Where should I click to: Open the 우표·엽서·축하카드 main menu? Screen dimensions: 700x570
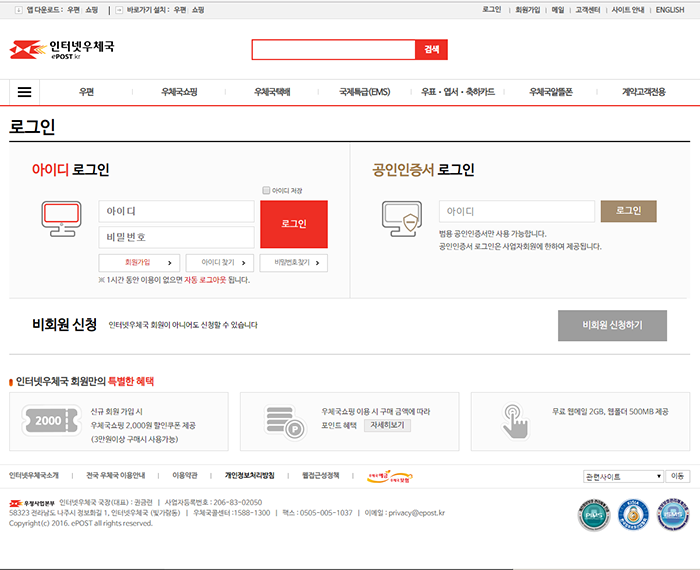click(458, 92)
